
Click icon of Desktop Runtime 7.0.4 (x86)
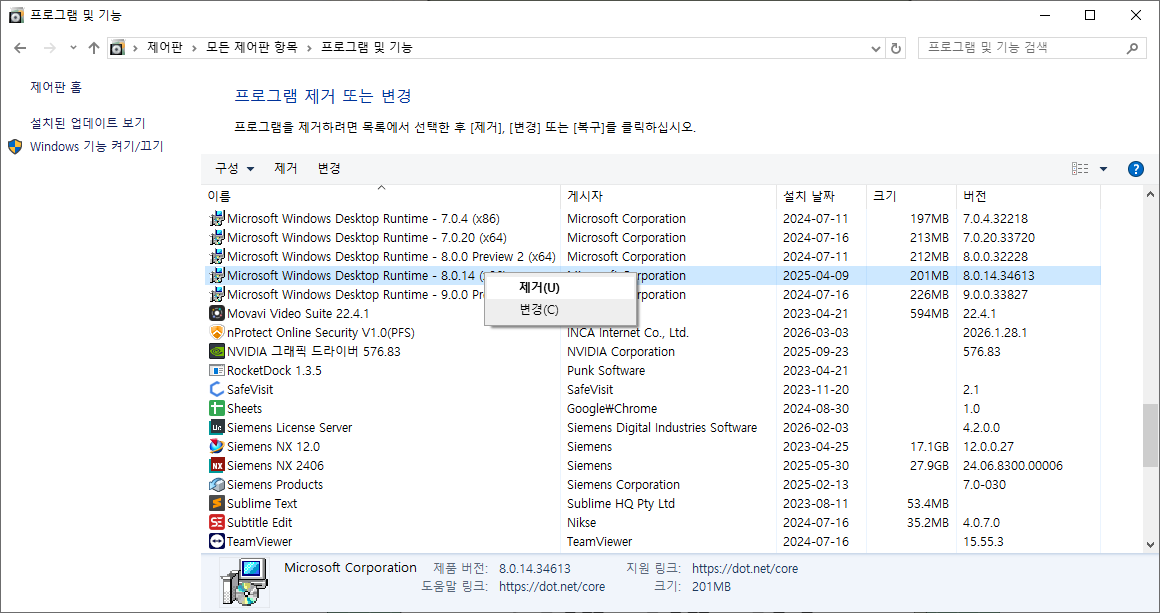(x=217, y=219)
